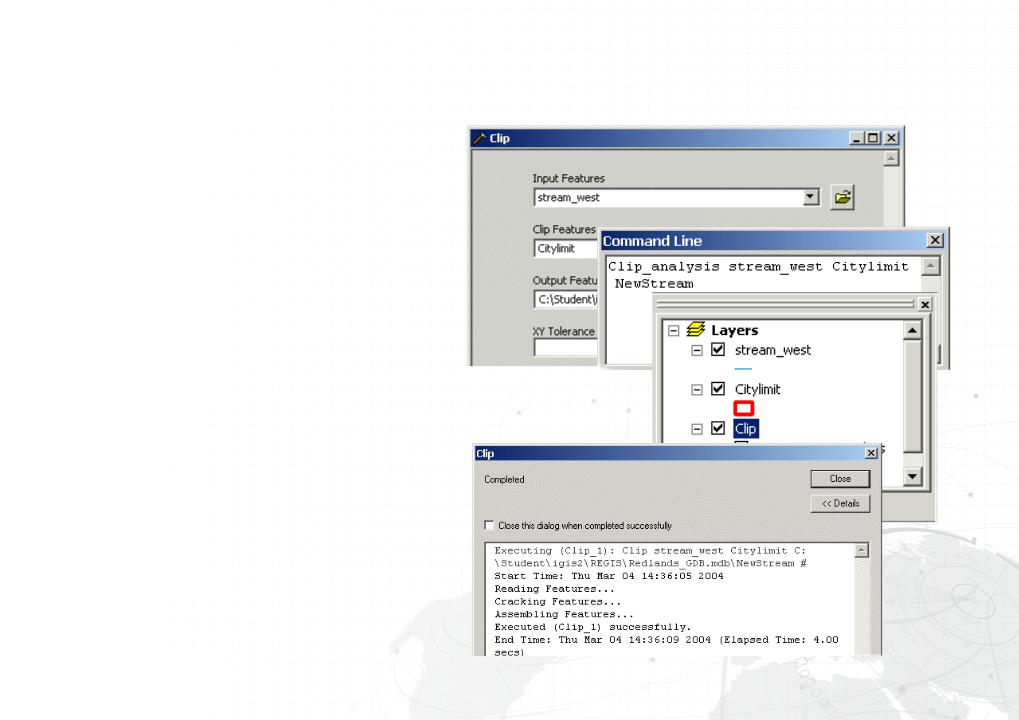
Task: Uncheck the Clip layer visibility checkbox
Action: [717, 428]
